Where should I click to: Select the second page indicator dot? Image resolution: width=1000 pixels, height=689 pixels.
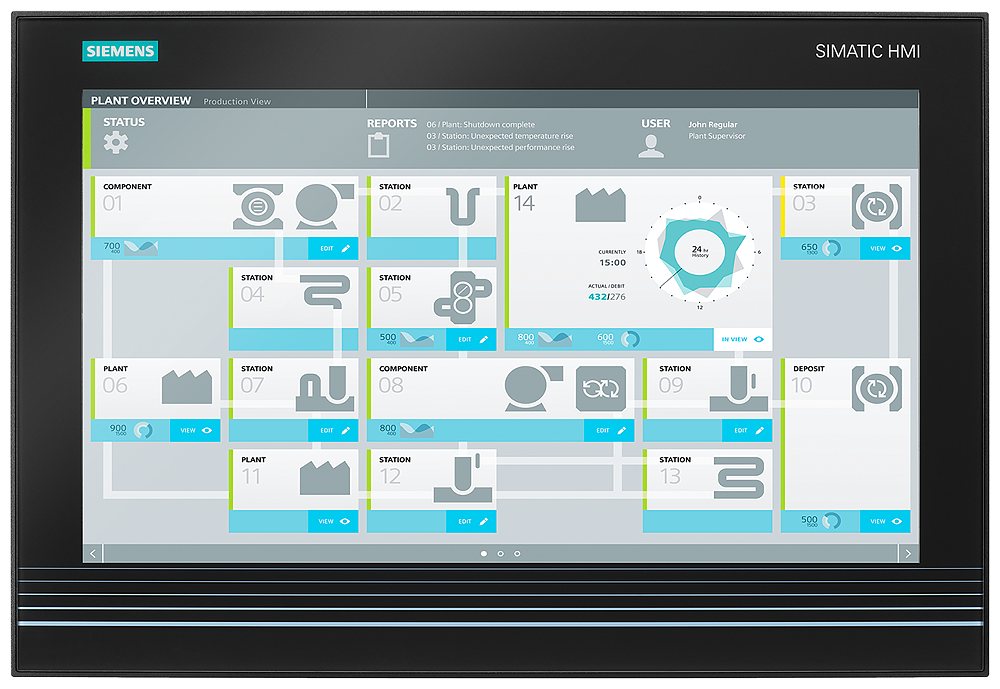coord(501,553)
